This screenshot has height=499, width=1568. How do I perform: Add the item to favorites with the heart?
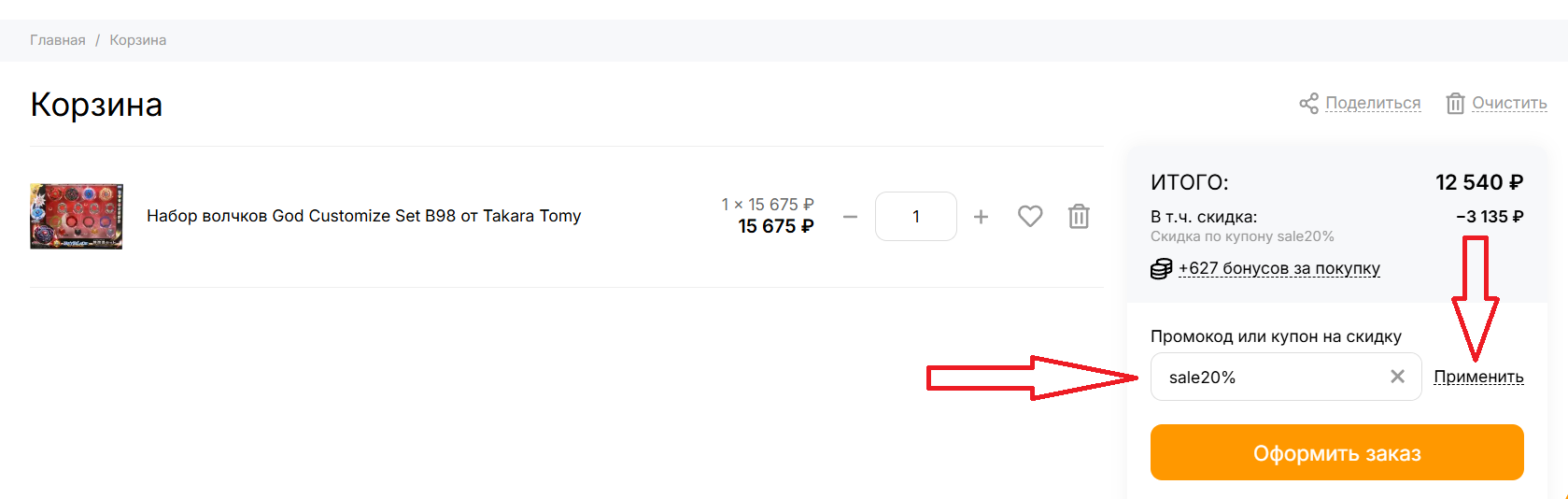coord(1030,217)
